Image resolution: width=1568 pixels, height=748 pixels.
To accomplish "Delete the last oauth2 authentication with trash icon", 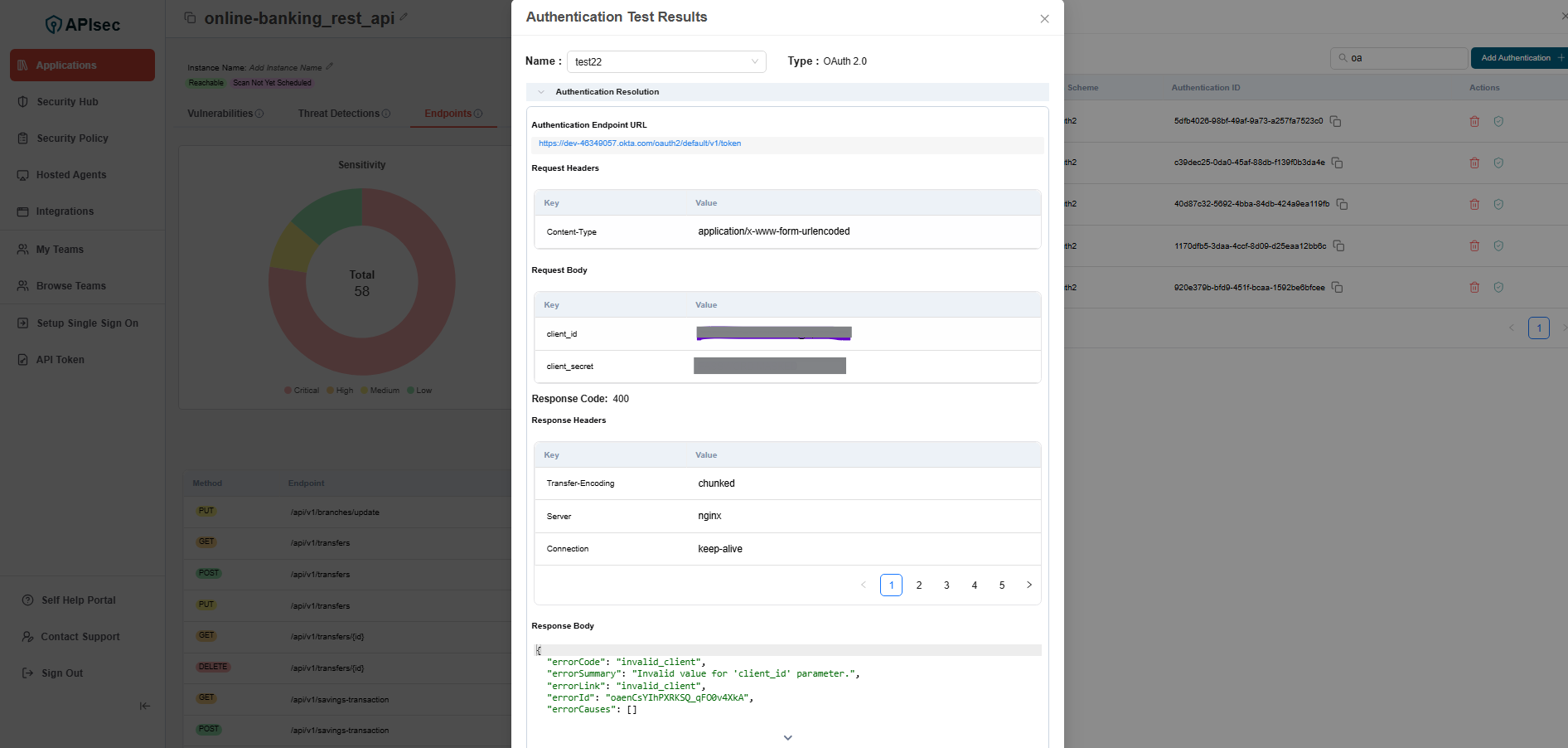I will point(1474,287).
